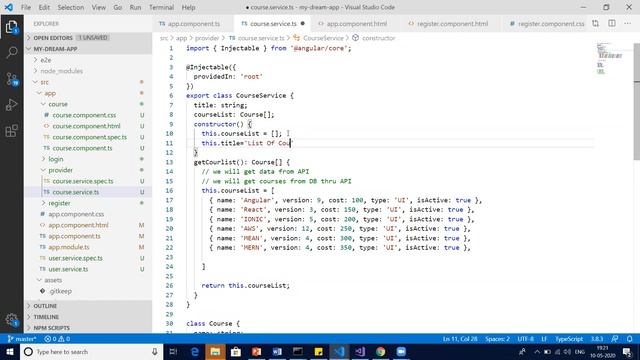
Task: Open the Help menu
Action: pos(188,7)
